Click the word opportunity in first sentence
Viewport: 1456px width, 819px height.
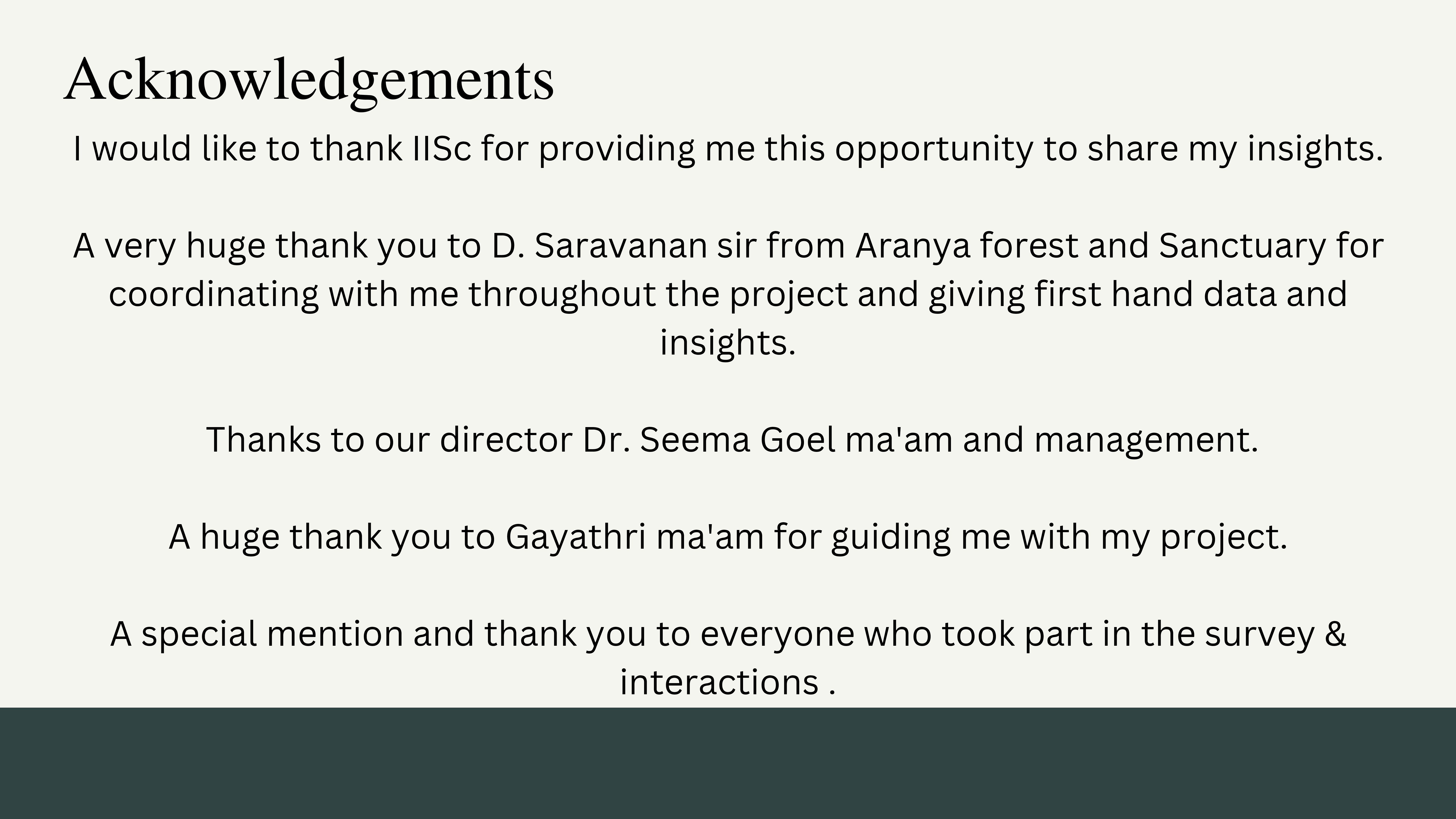(934, 149)
